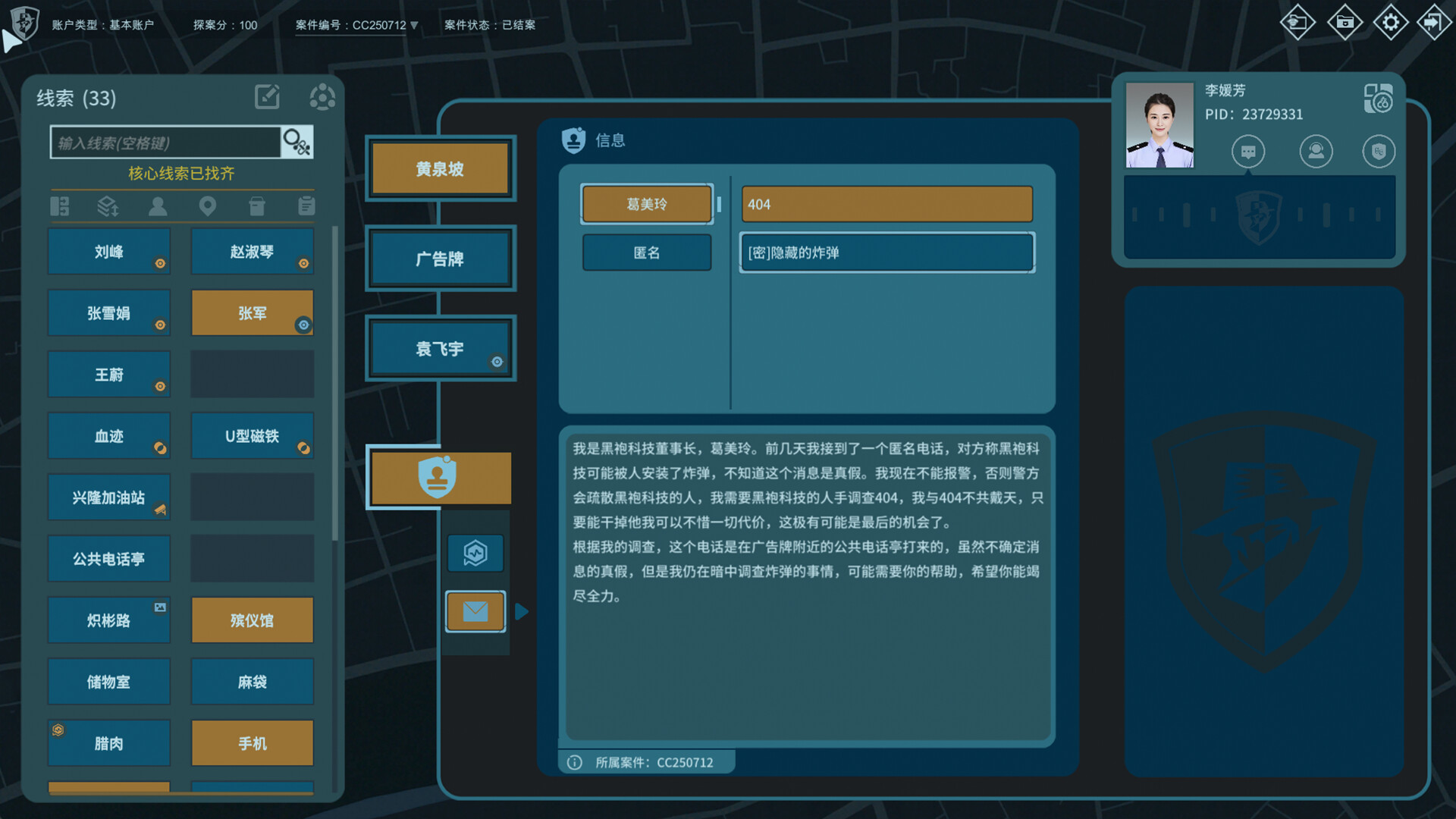
Task: Click the edit icon atop the clue panel
Action: tap(267, 97)
